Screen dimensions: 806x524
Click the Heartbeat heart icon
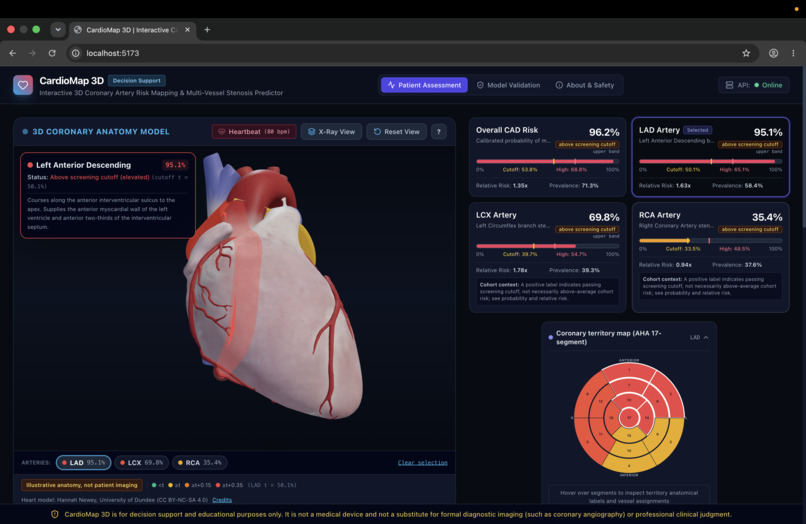222,132
